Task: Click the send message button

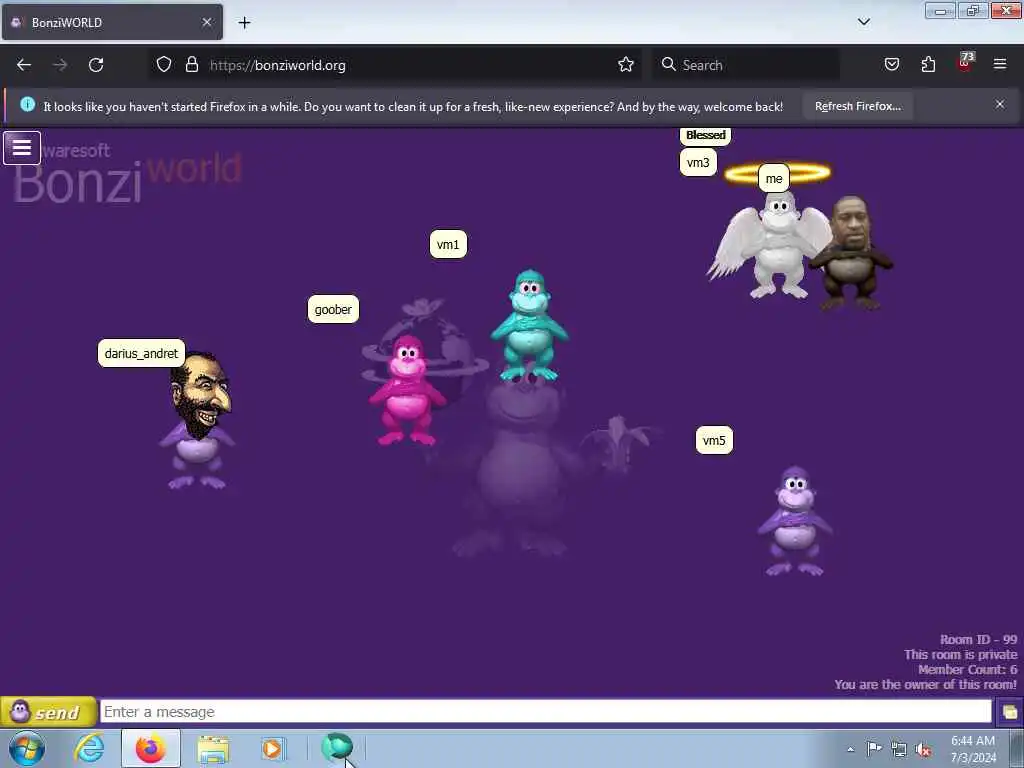Action: coord(49,712)
